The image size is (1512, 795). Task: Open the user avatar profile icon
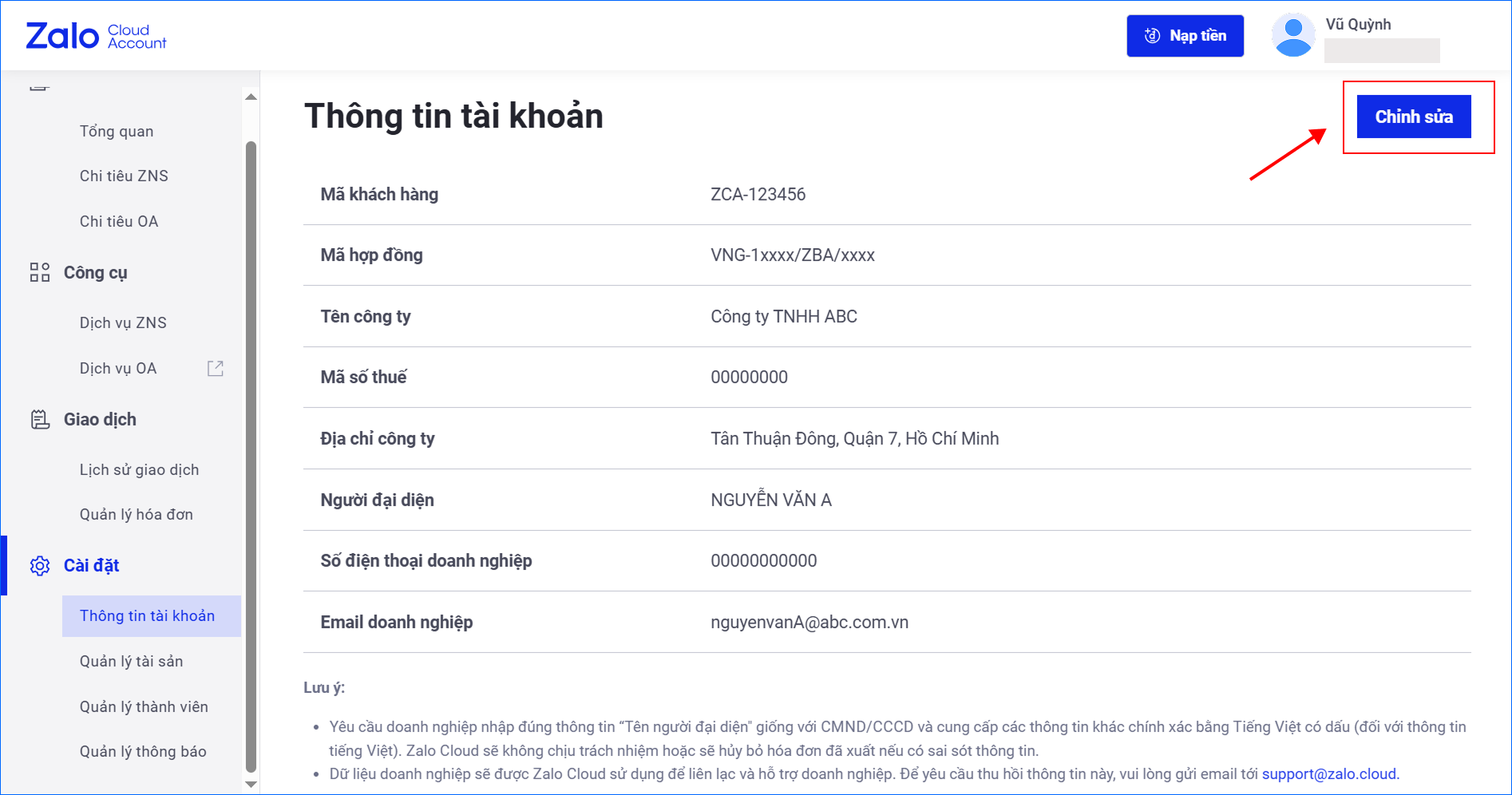point(1293,35)
